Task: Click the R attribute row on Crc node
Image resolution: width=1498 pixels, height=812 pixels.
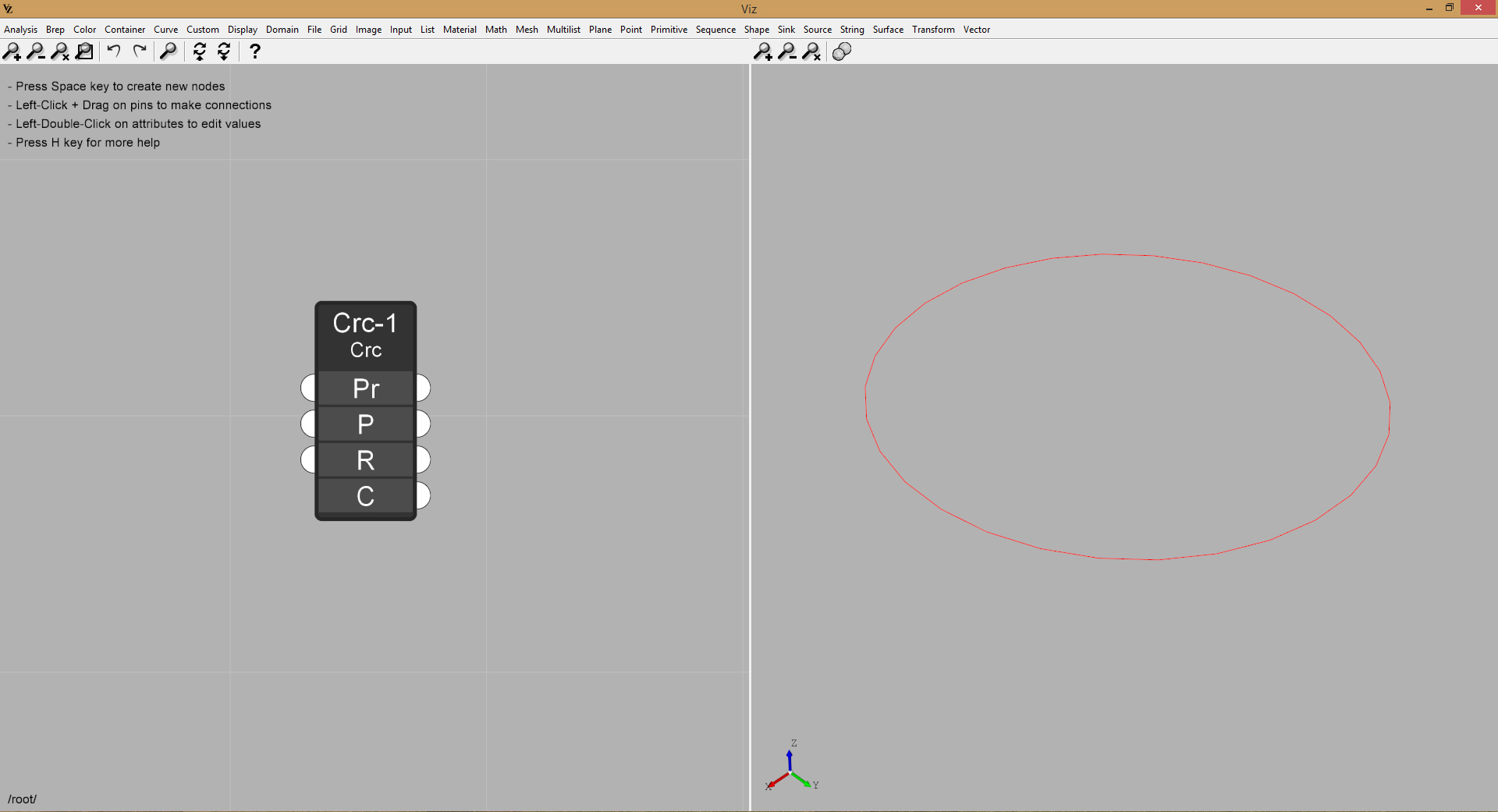Action: coord(365,460)
